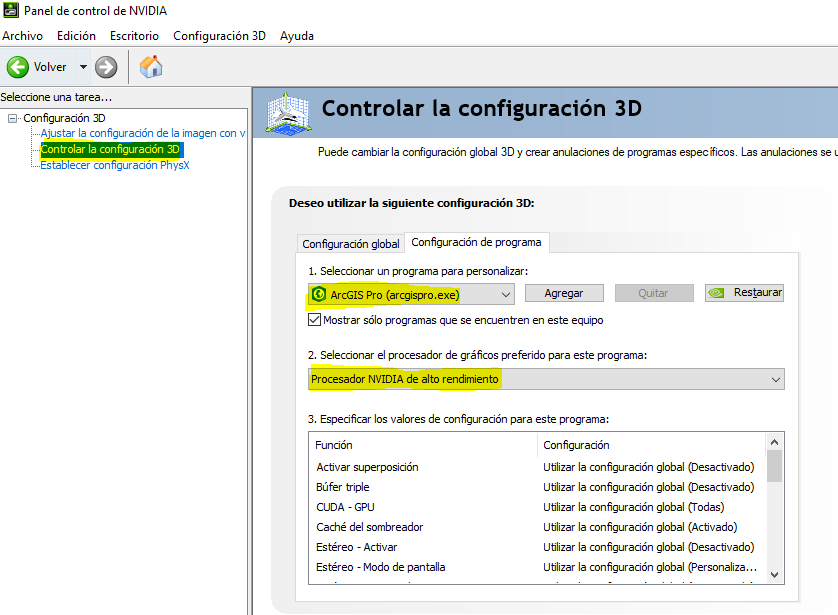Viewport: 838px width, 615px height.
Task: Click shader cache value global (Activado)
Action: pos(640,527)
